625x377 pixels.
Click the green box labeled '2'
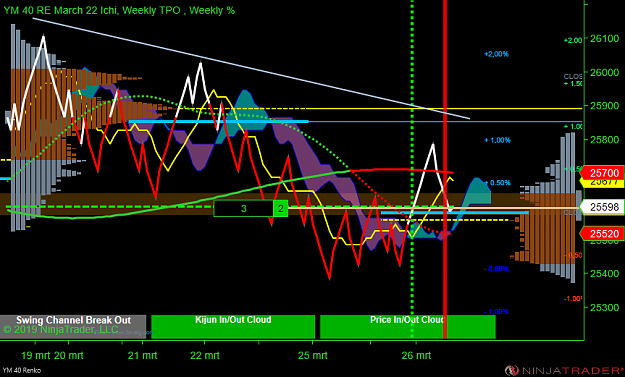pyautogui.click(x=281, y=208)
